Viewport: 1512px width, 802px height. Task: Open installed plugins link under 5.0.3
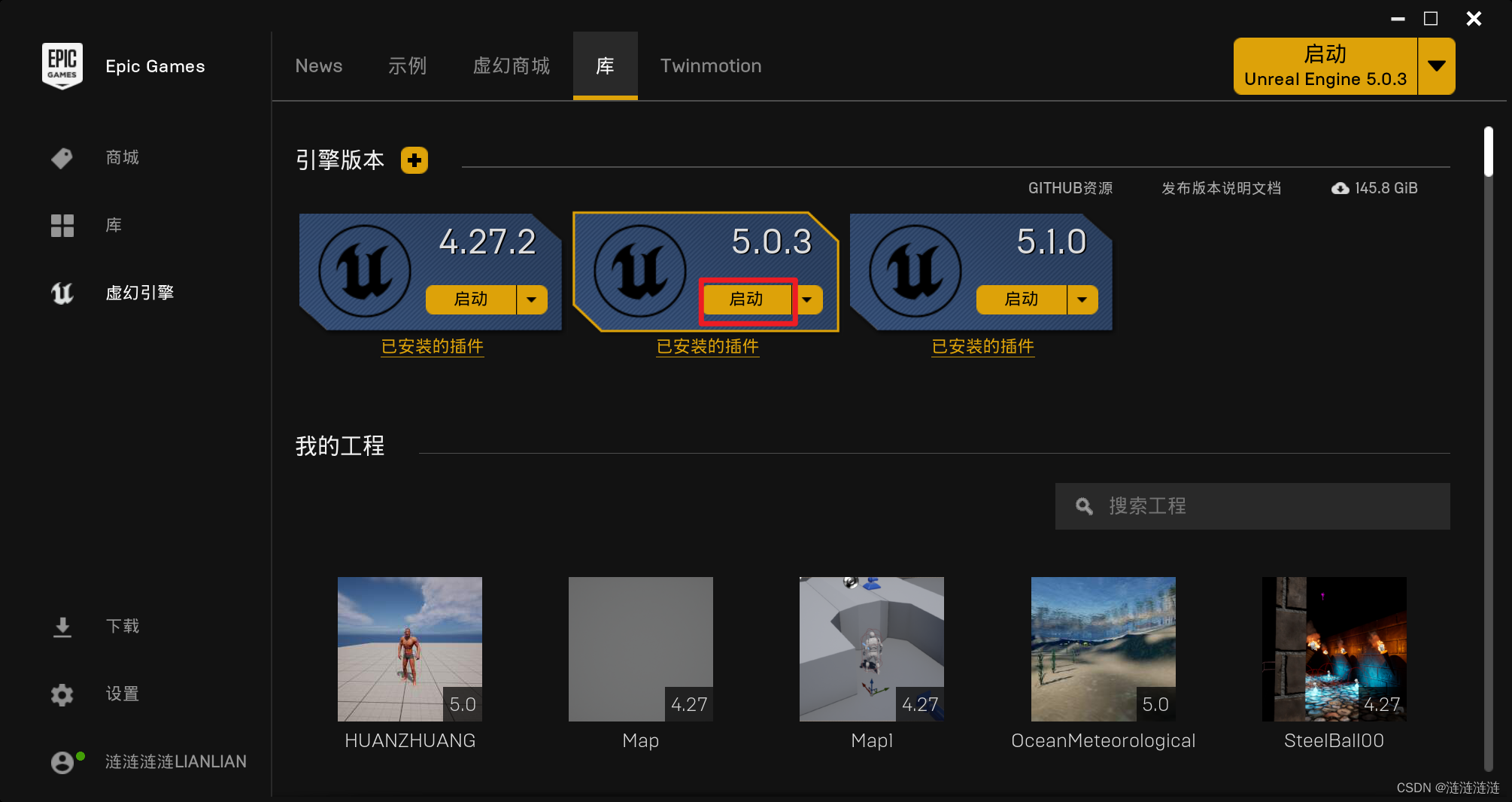click(x=708, y=347)
